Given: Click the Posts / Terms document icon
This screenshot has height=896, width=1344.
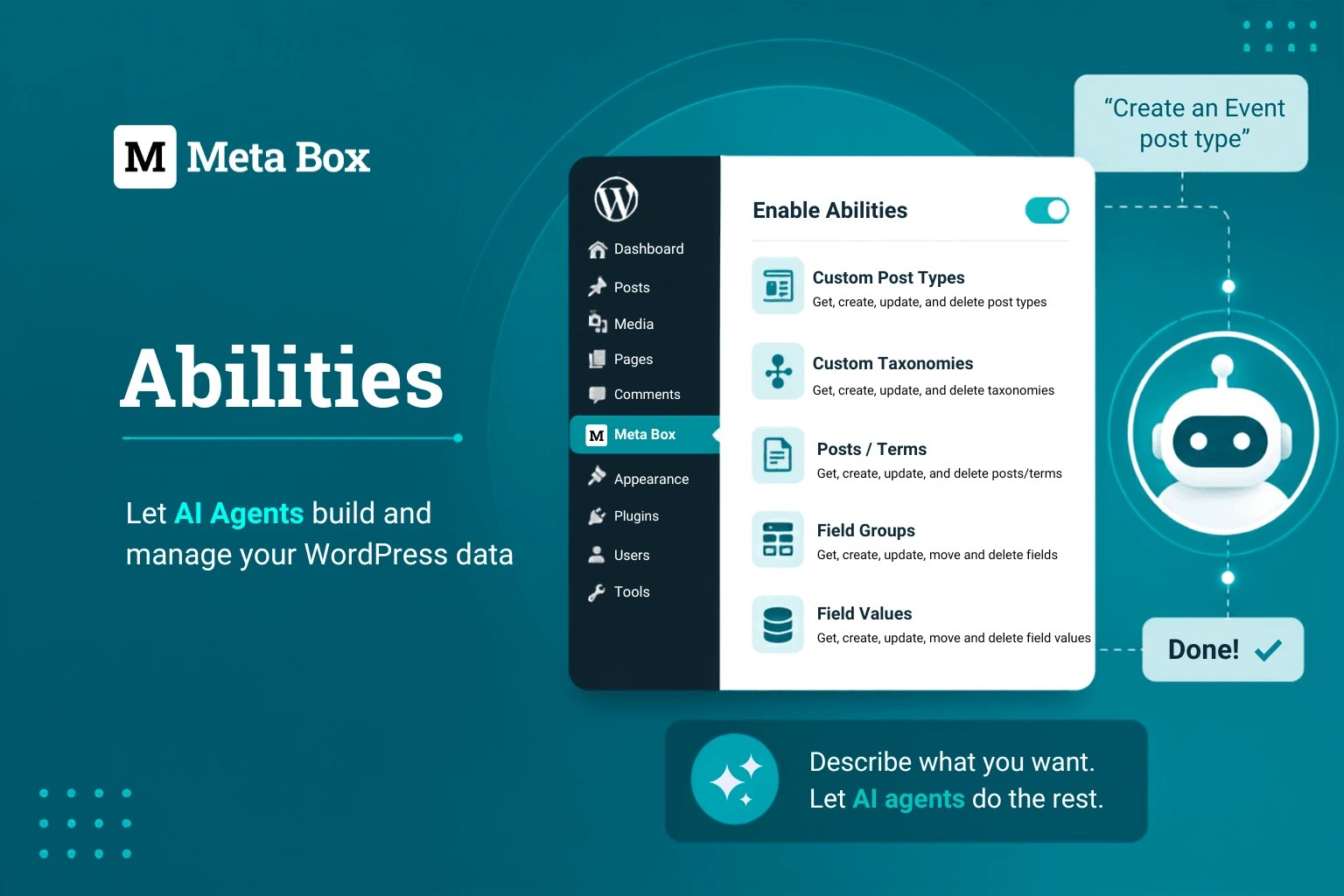Looking at the screenshot, I should coord(778,455).
